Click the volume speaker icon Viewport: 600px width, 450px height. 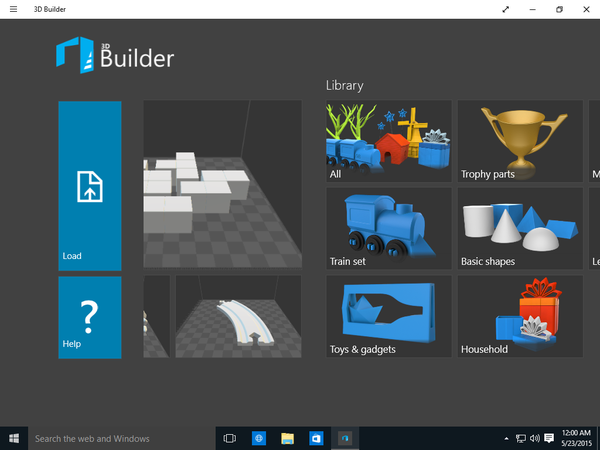pos(535,438)
